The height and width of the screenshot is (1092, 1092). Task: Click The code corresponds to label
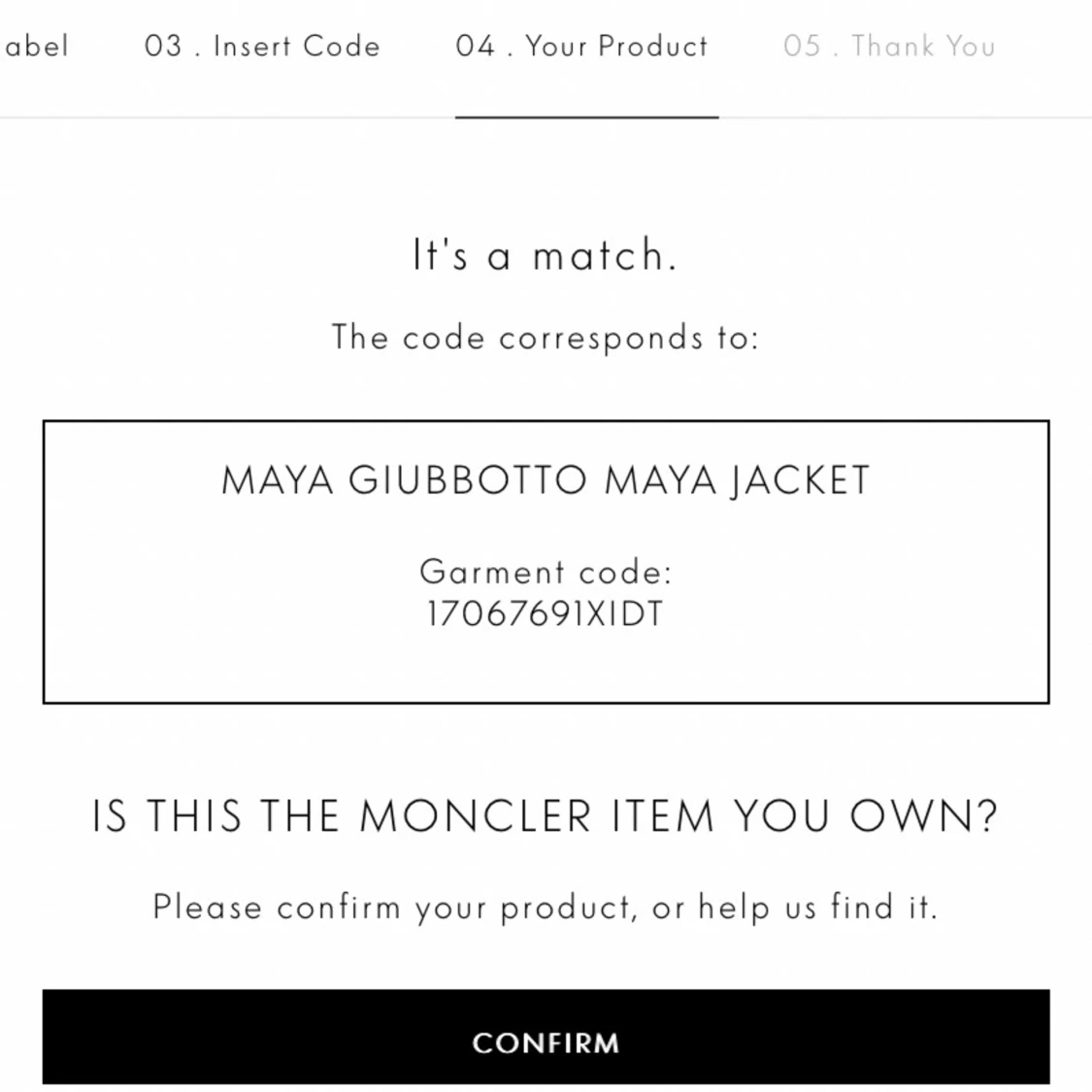(546, 337)
